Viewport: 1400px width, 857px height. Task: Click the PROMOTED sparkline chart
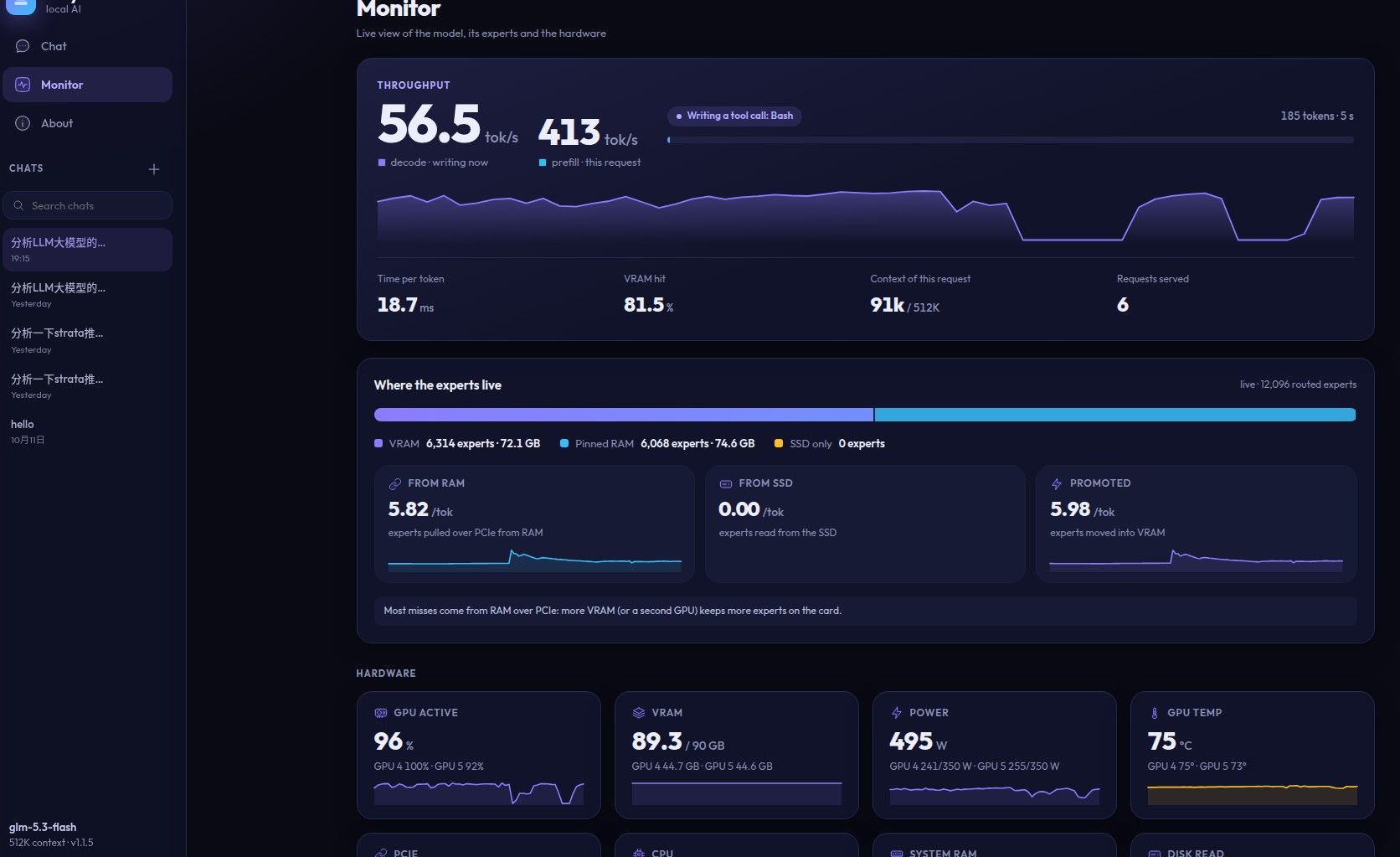tap(1197, 560)
